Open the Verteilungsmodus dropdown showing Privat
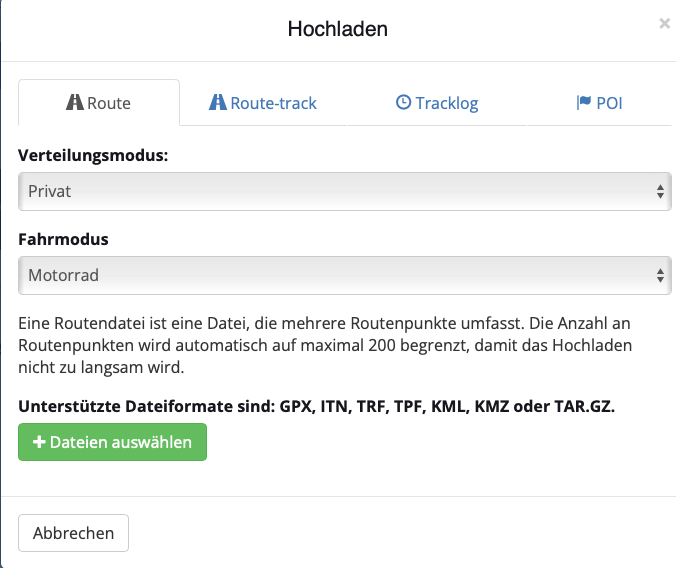The image size is (676, 568). click(330, 191)
